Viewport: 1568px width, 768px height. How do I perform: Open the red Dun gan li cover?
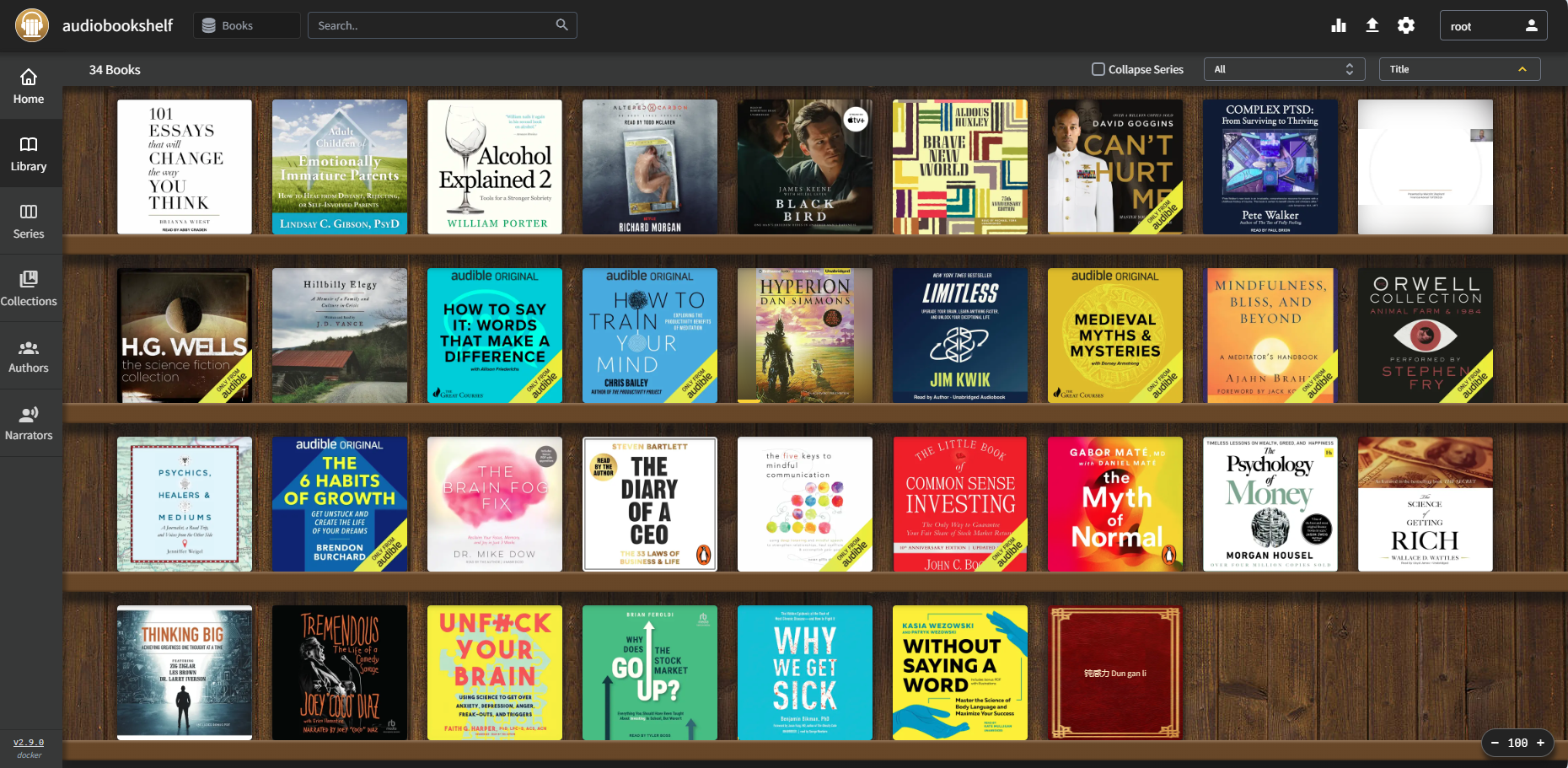[x=1115, y=673]
